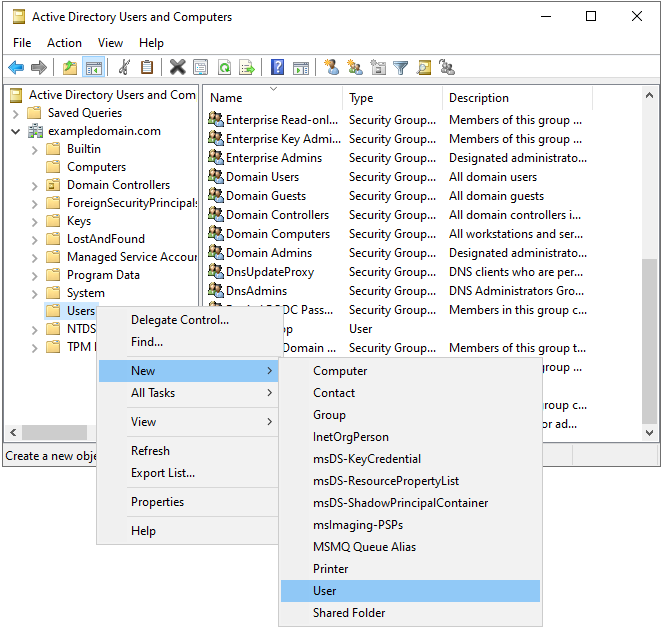This screenshot has height=629, width=662.
Task: Select Printer in the New submenu
Action: pos(410,569)
